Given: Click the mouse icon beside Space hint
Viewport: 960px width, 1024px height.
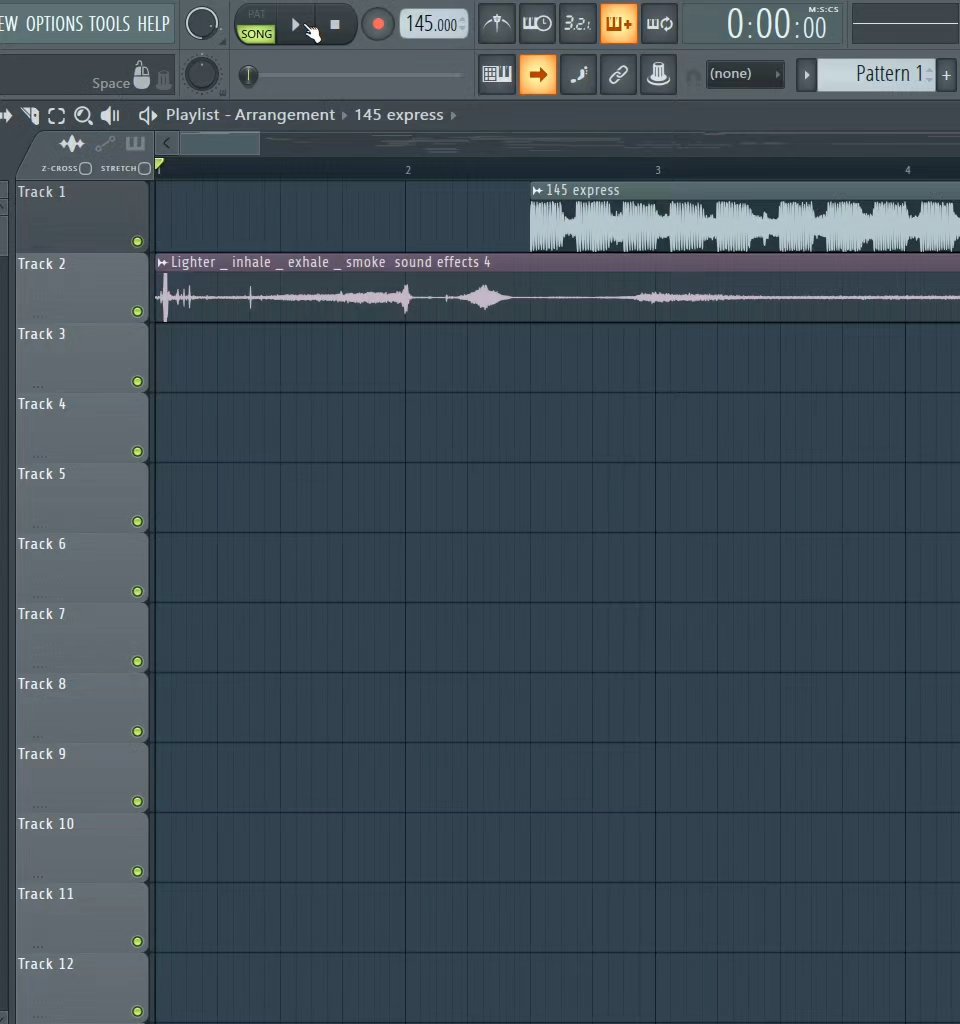Looking at the screenshot, I should [142, 74].
